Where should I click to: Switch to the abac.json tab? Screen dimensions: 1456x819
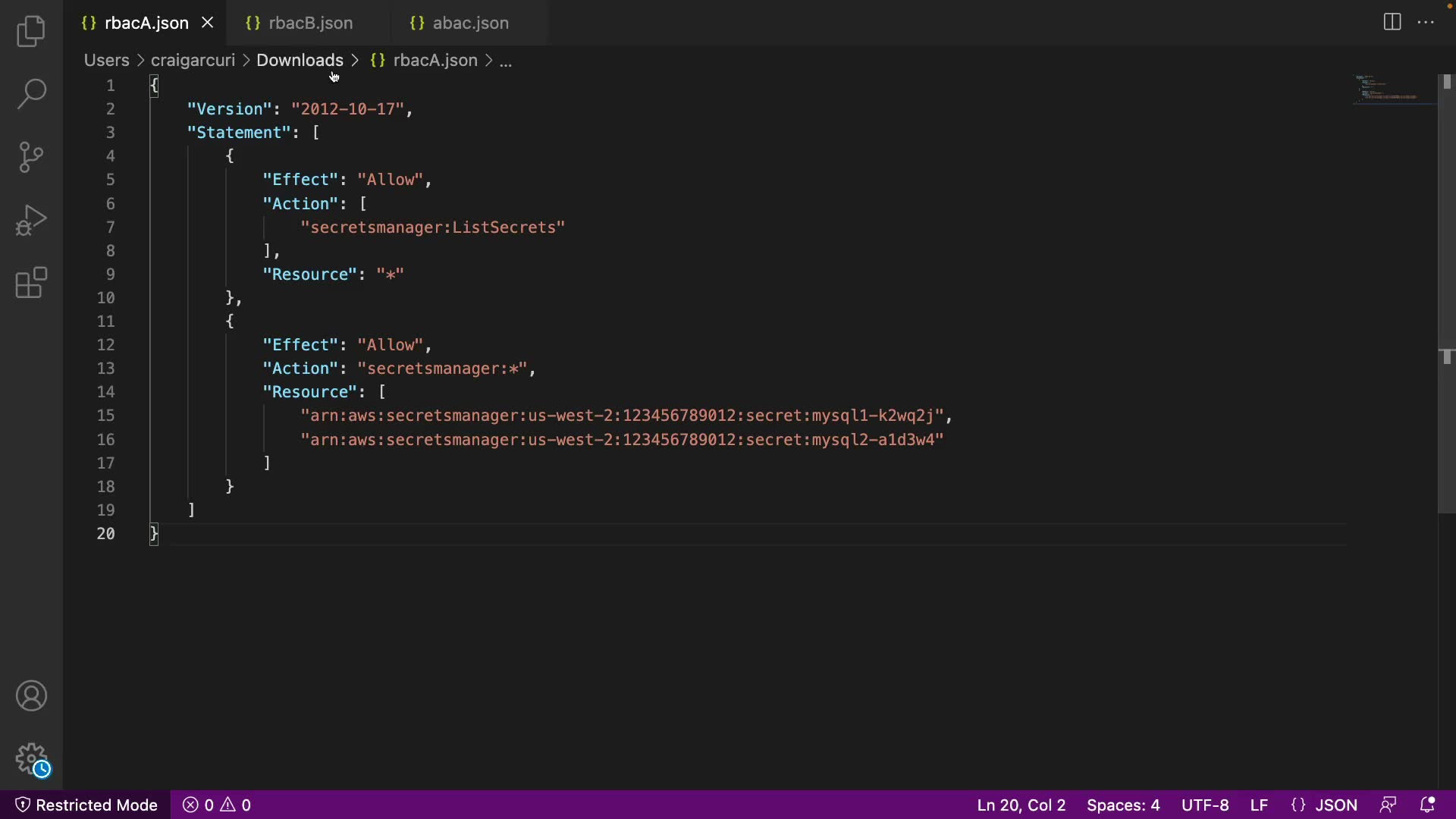470,23
